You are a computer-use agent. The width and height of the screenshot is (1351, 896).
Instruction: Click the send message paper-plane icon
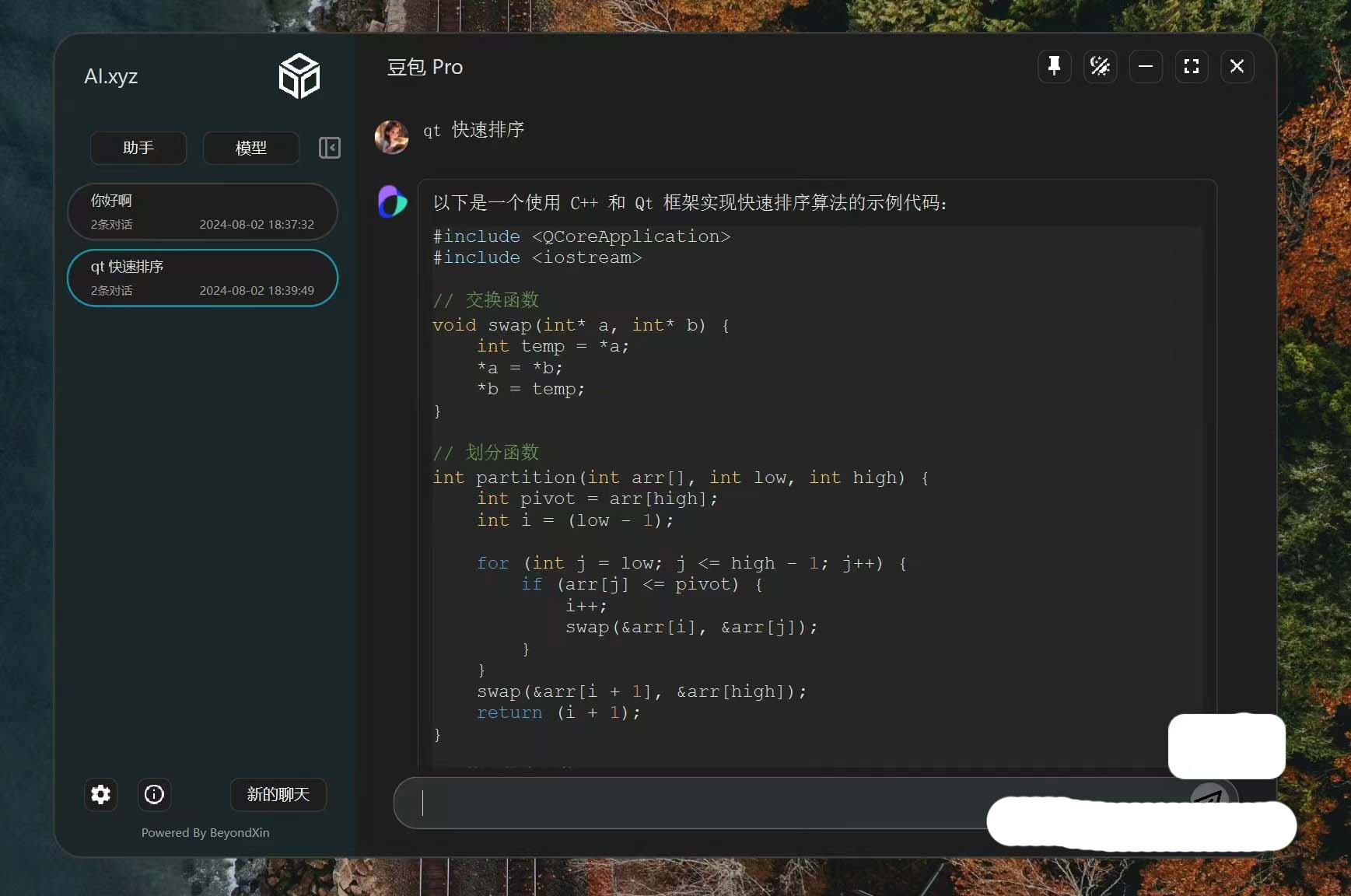coord(1209,796)
